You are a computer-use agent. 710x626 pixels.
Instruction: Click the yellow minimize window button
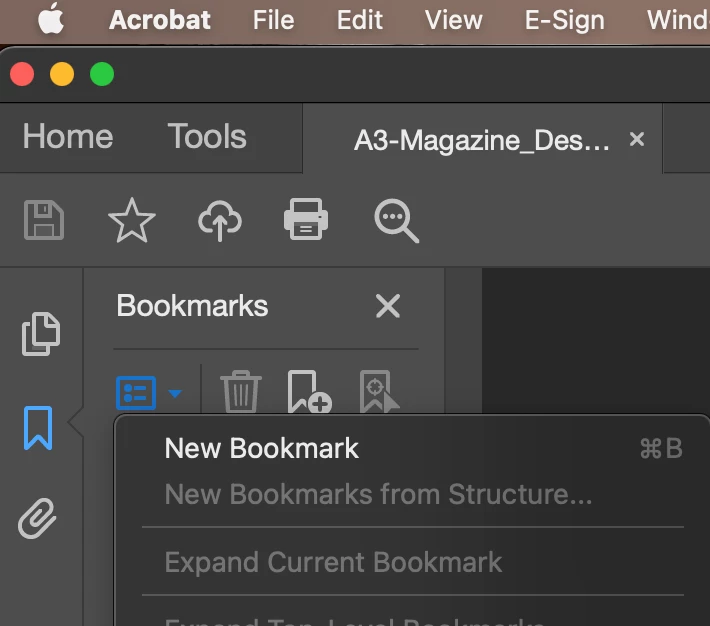pyautogui.click(x=62, y=74)
